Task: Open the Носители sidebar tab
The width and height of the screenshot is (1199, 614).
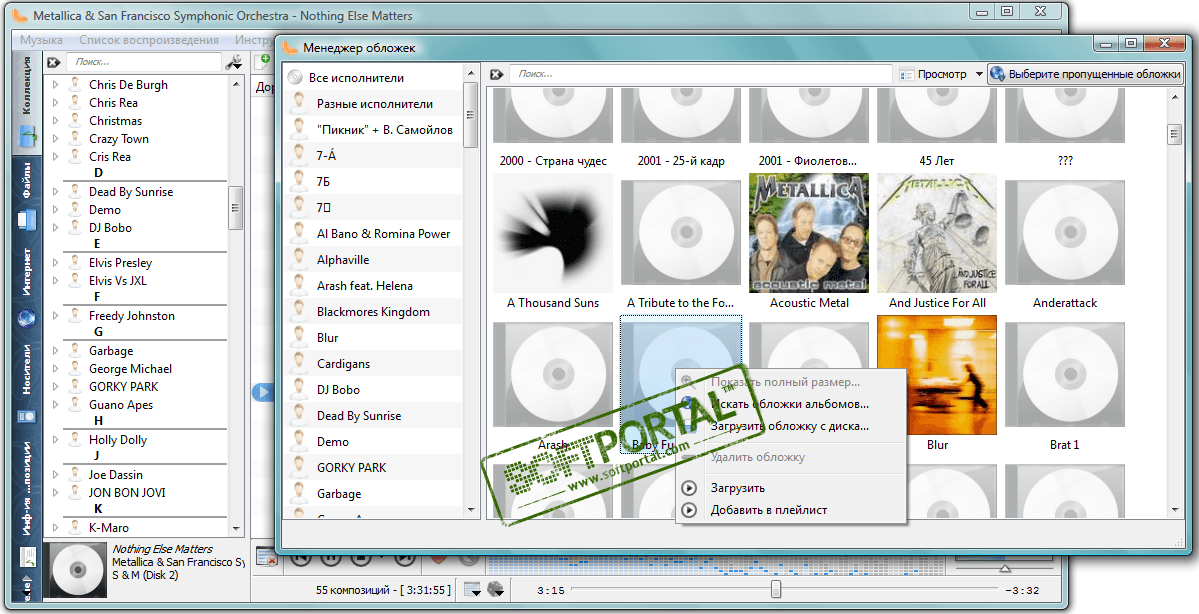Action: point(27,385)
